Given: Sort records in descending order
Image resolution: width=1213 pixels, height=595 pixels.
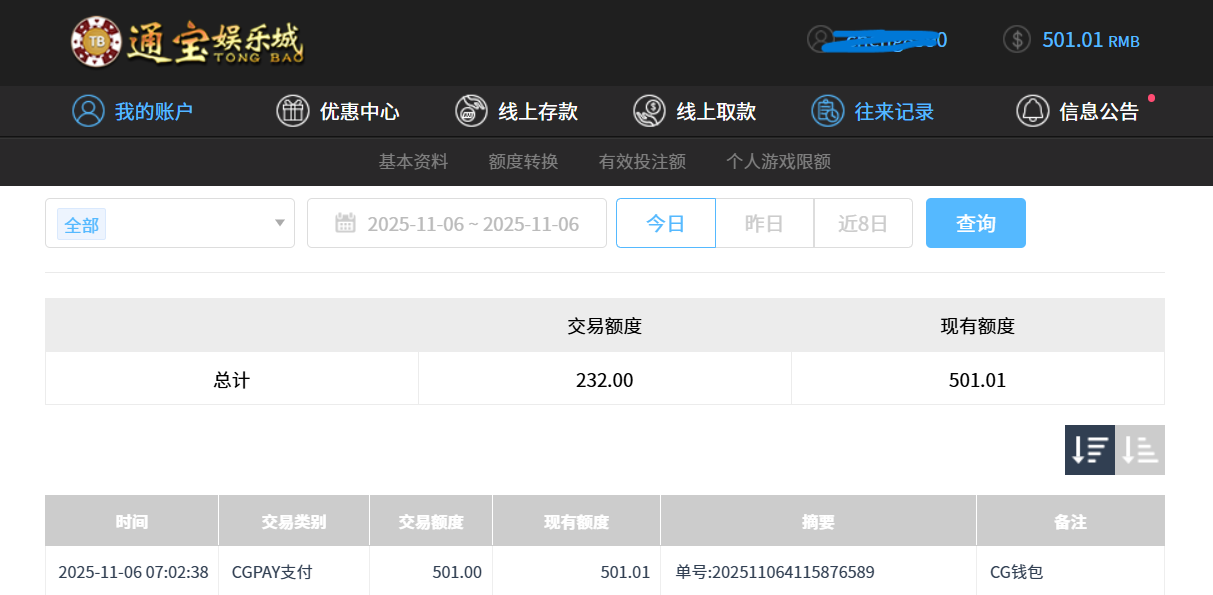Looking at the screenshot, I should click(x=1089, y=450).
